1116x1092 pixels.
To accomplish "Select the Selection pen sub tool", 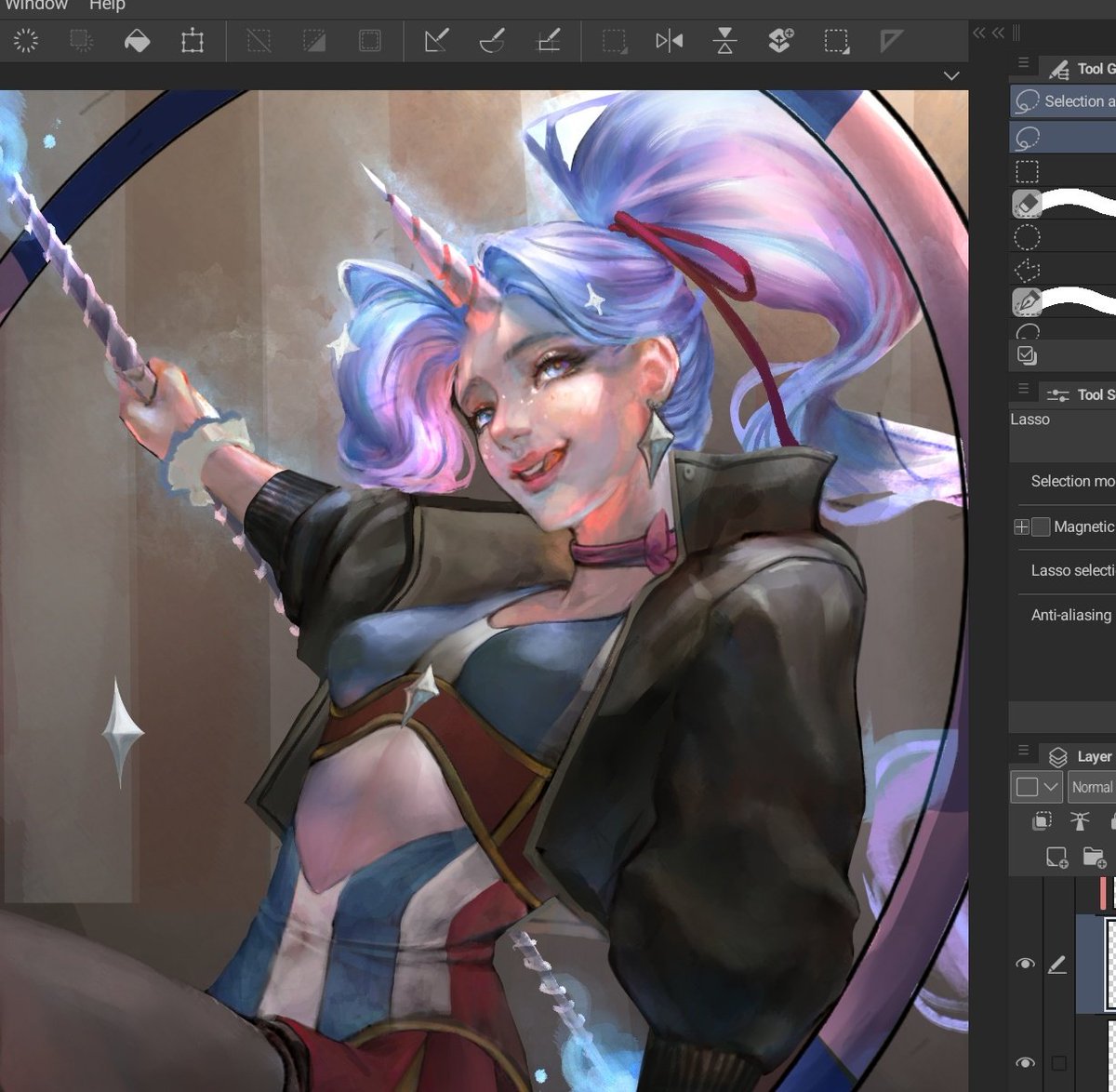I will coord(1063,301).
